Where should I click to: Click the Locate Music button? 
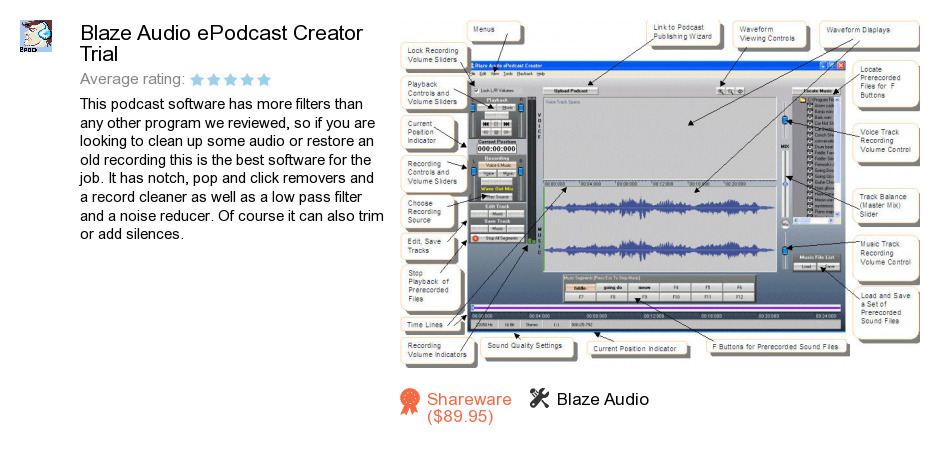tap(816, 91)
